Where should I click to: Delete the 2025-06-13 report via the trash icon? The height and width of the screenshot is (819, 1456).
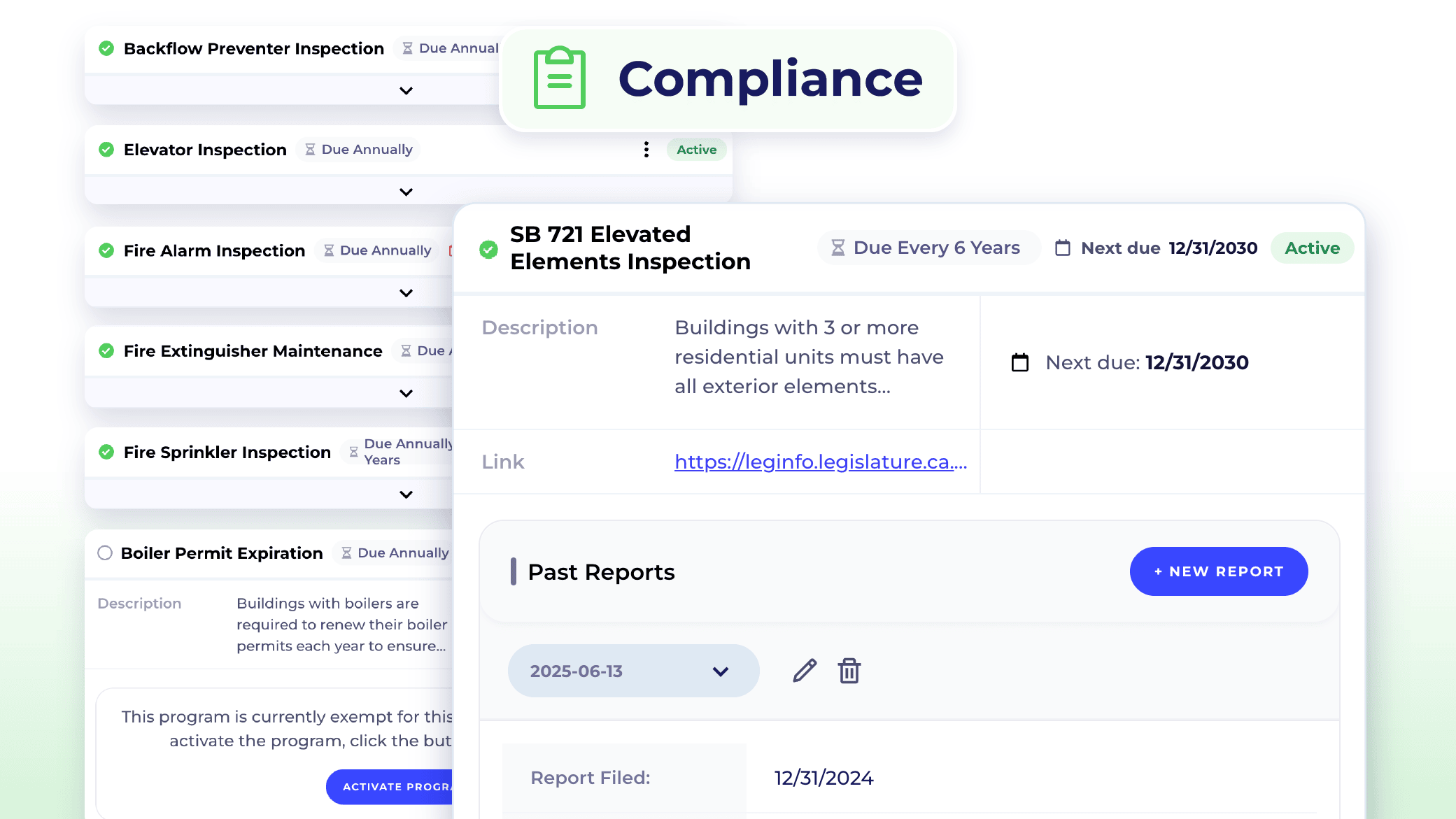(x=849, y=670)
